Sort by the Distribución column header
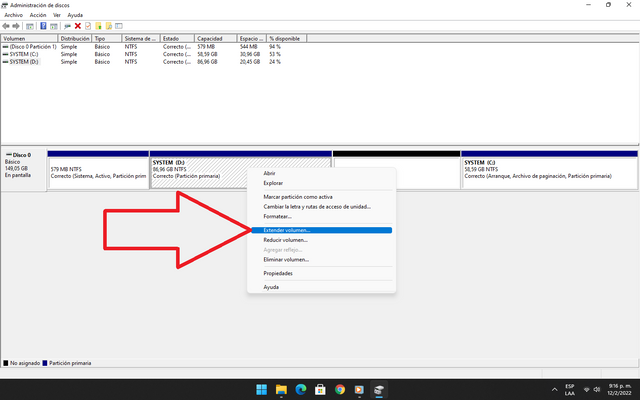The width and height of the screenshot is (640, 400). [x=75, y=38]
